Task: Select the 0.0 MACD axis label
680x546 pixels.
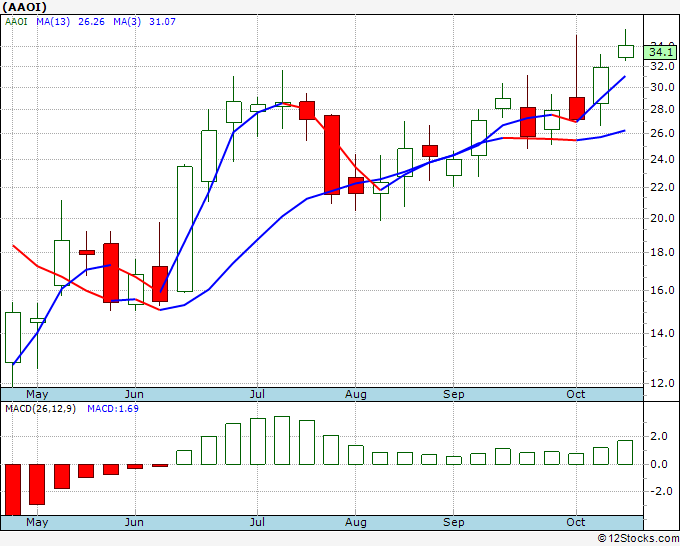Action: [x=659, y=464]
